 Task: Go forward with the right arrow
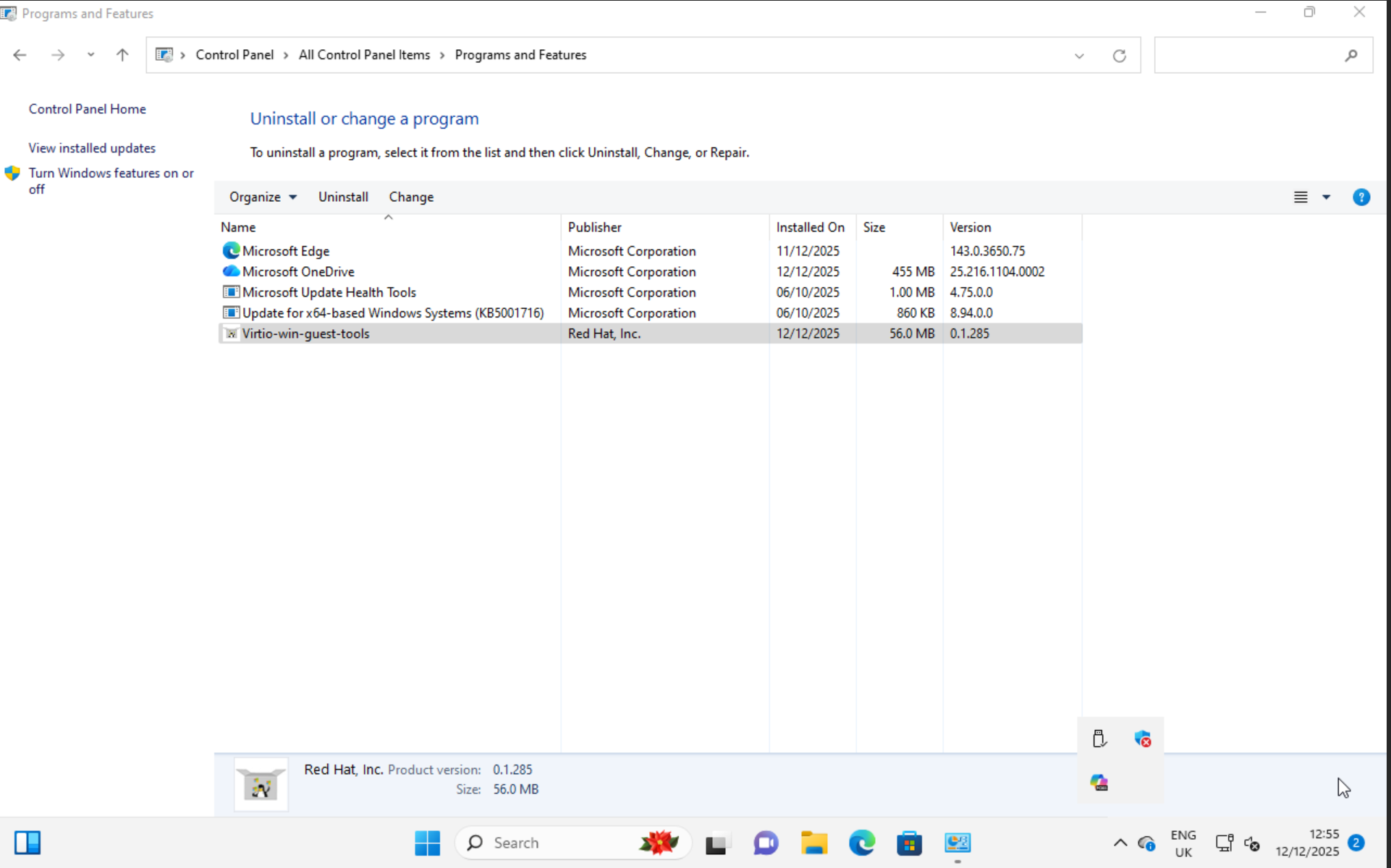point(58,55)
